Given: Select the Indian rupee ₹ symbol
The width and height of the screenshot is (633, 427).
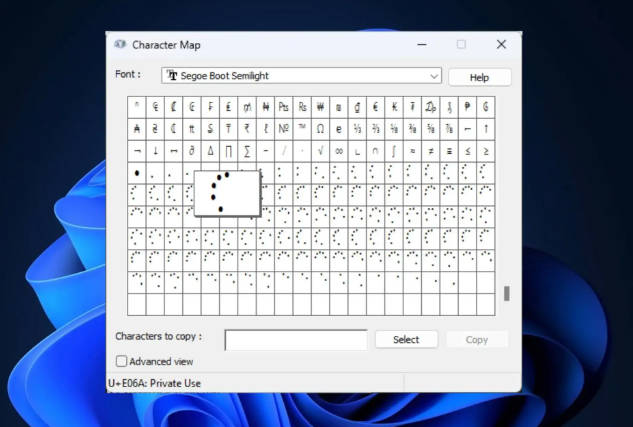Looking at the screenshot, I should pyautogui.click(x=247, y=129).
